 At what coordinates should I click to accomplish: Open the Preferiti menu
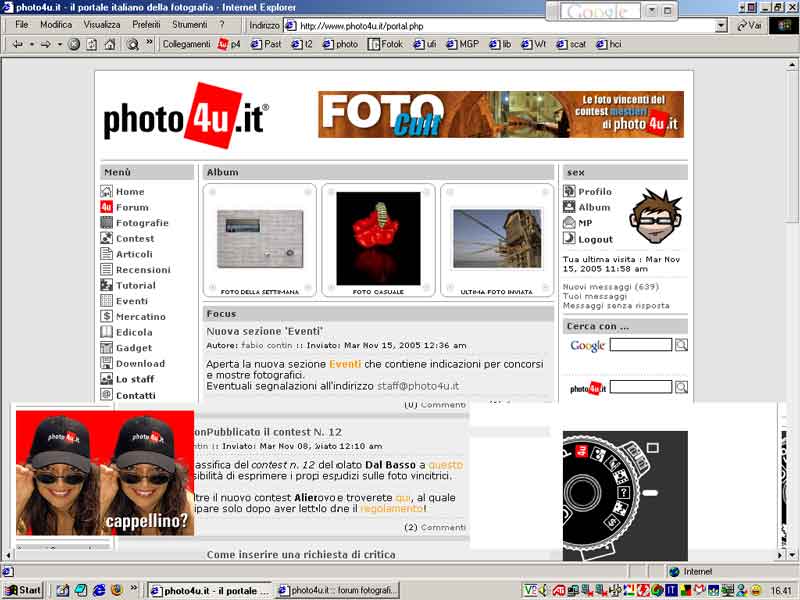pyautogui.click(x=146, y=25)
